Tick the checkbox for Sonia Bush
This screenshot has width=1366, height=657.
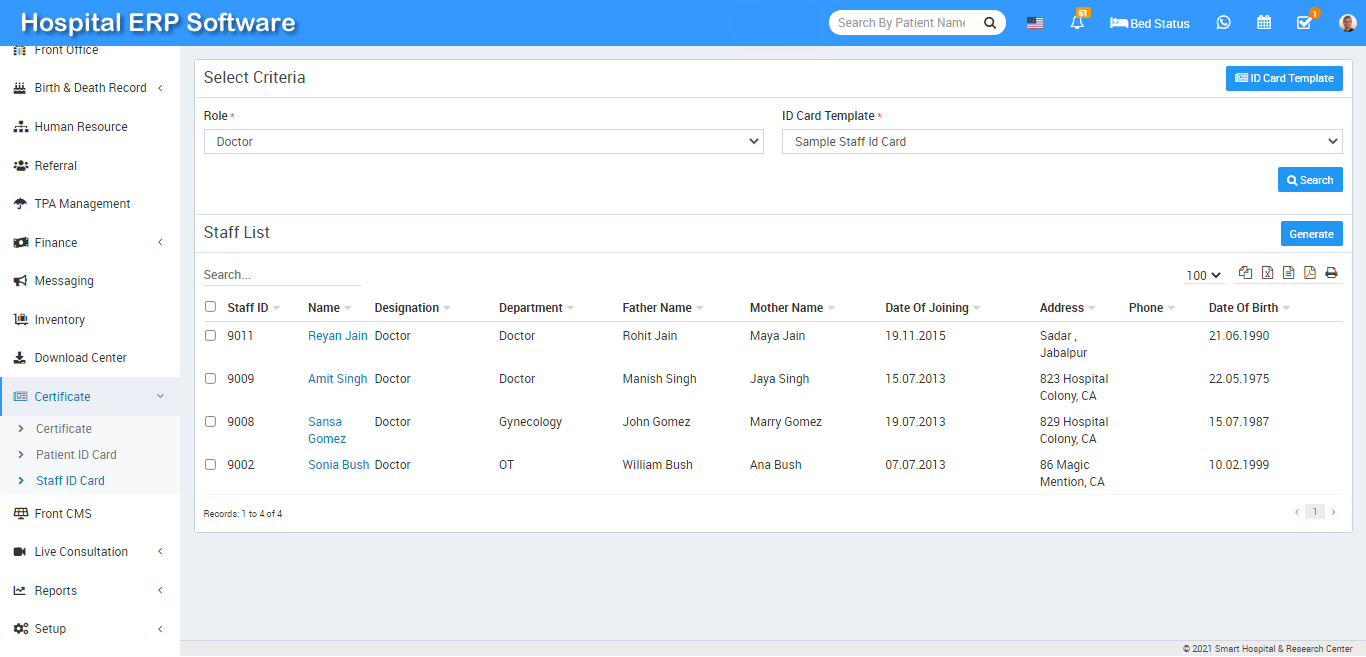(x=210, y=465)
